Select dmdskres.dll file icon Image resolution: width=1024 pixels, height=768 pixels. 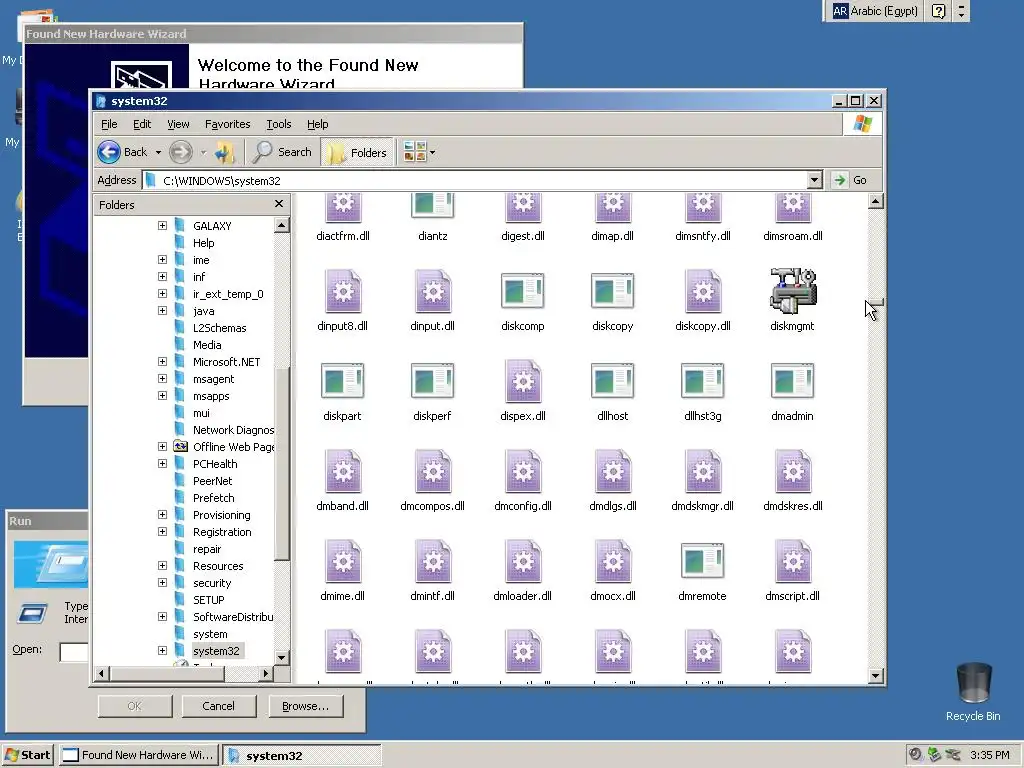pyautogui.click(x=792, y=471)
